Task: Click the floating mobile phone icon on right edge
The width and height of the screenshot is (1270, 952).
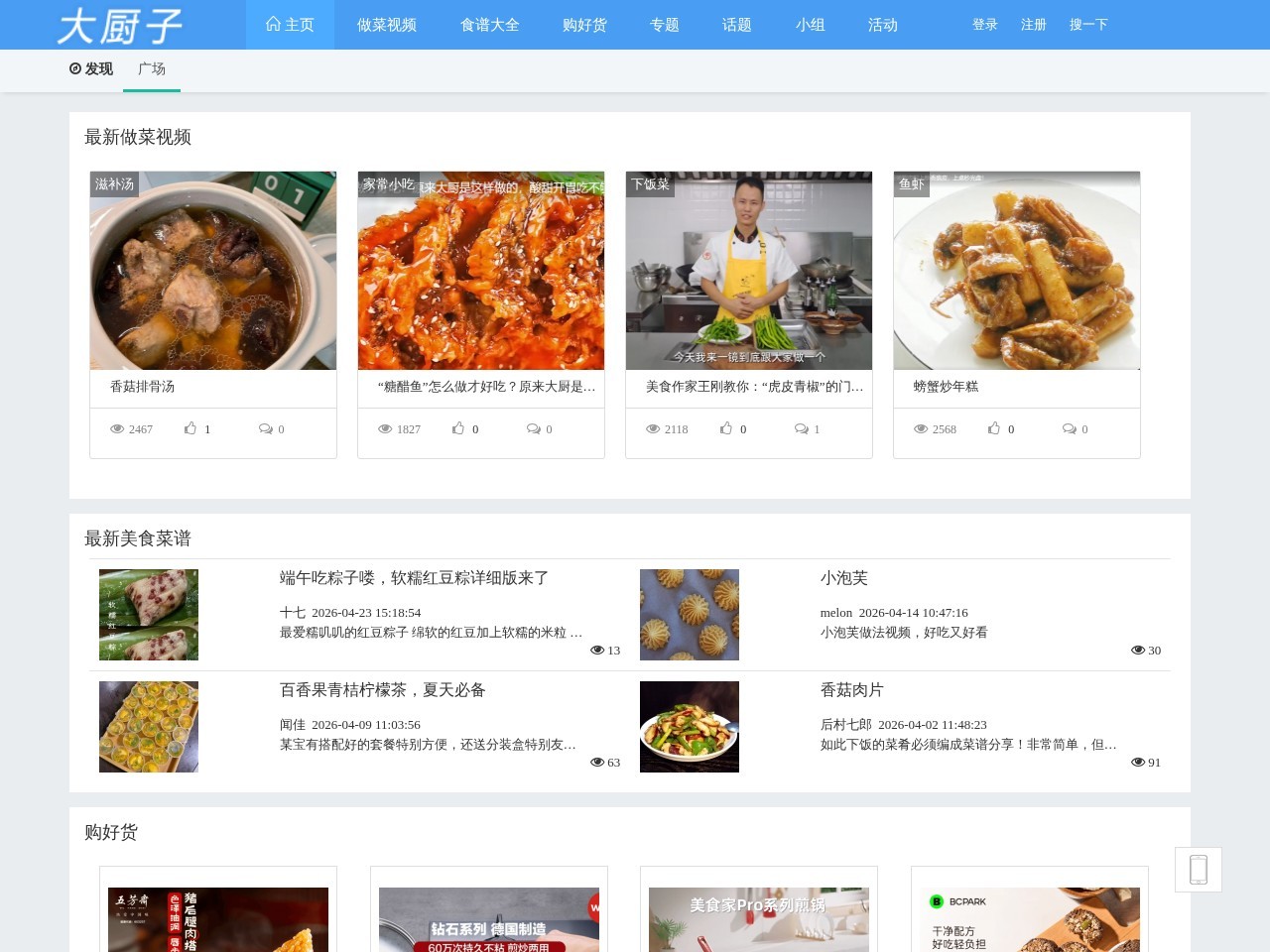Action: [1199, 869]
